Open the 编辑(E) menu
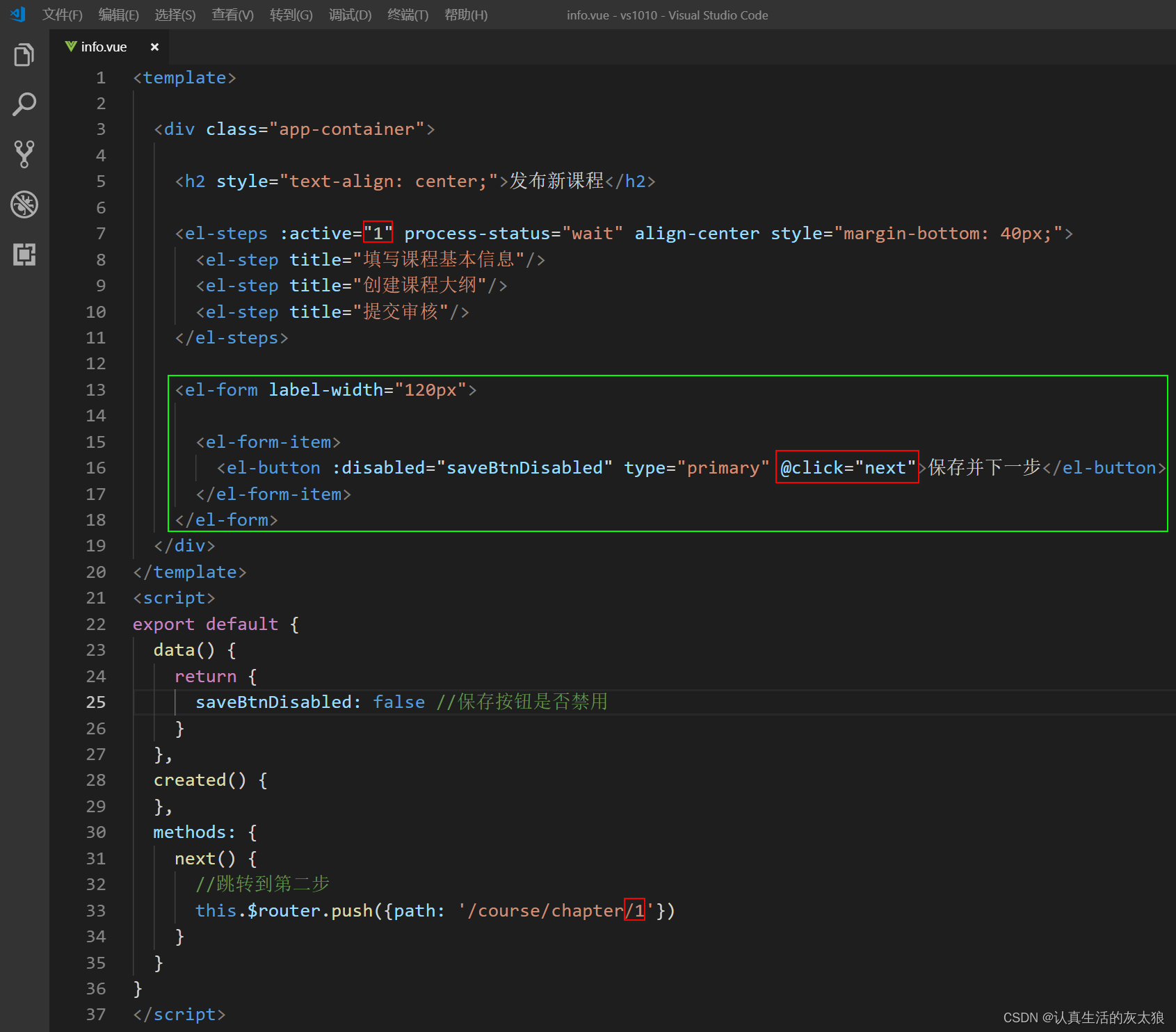The height and width of the screenshot is (1032, 1176). click(119, 15)
